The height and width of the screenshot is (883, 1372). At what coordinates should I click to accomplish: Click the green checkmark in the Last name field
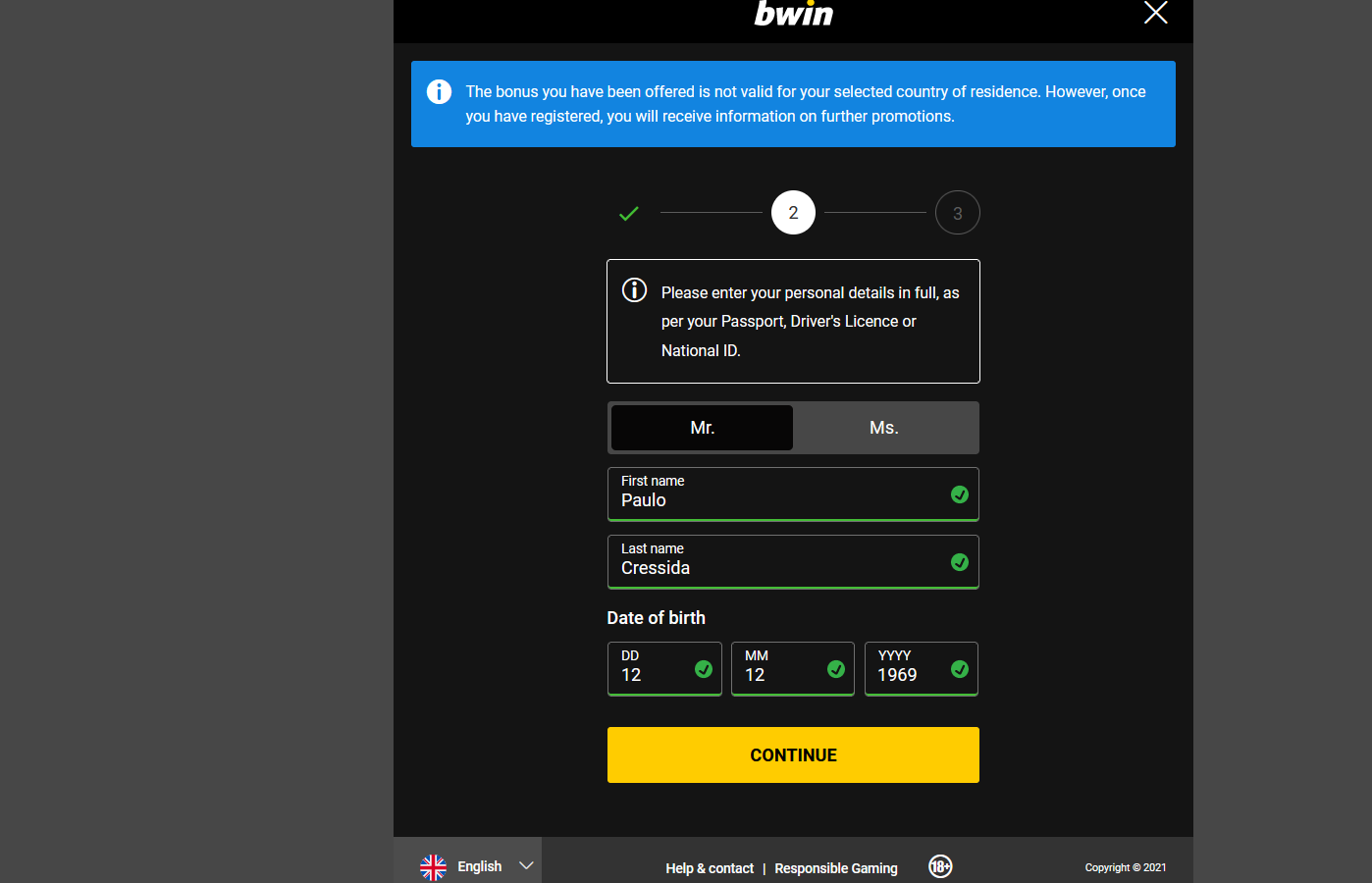(x=960, y=562)
